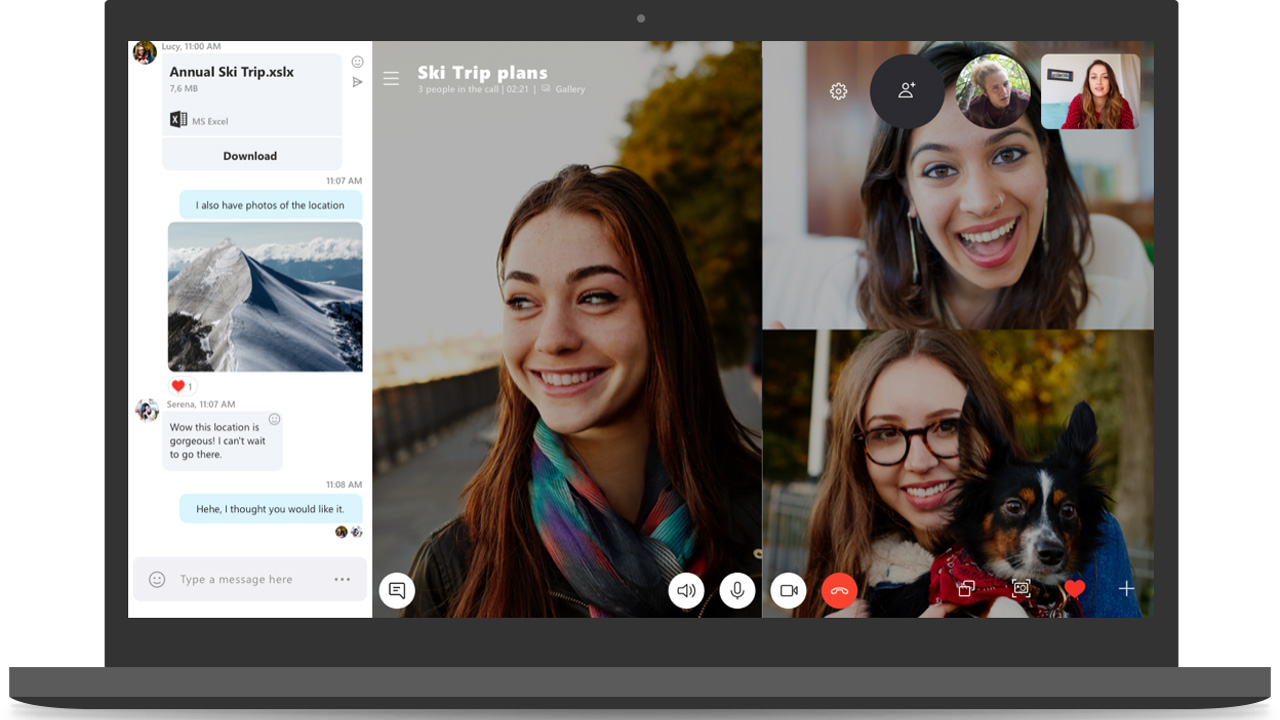This screenshot has height=720, width=1280.
Task: Click the '3 people in the call' status text
Action: pyautogui.click(x=458, y=89)
